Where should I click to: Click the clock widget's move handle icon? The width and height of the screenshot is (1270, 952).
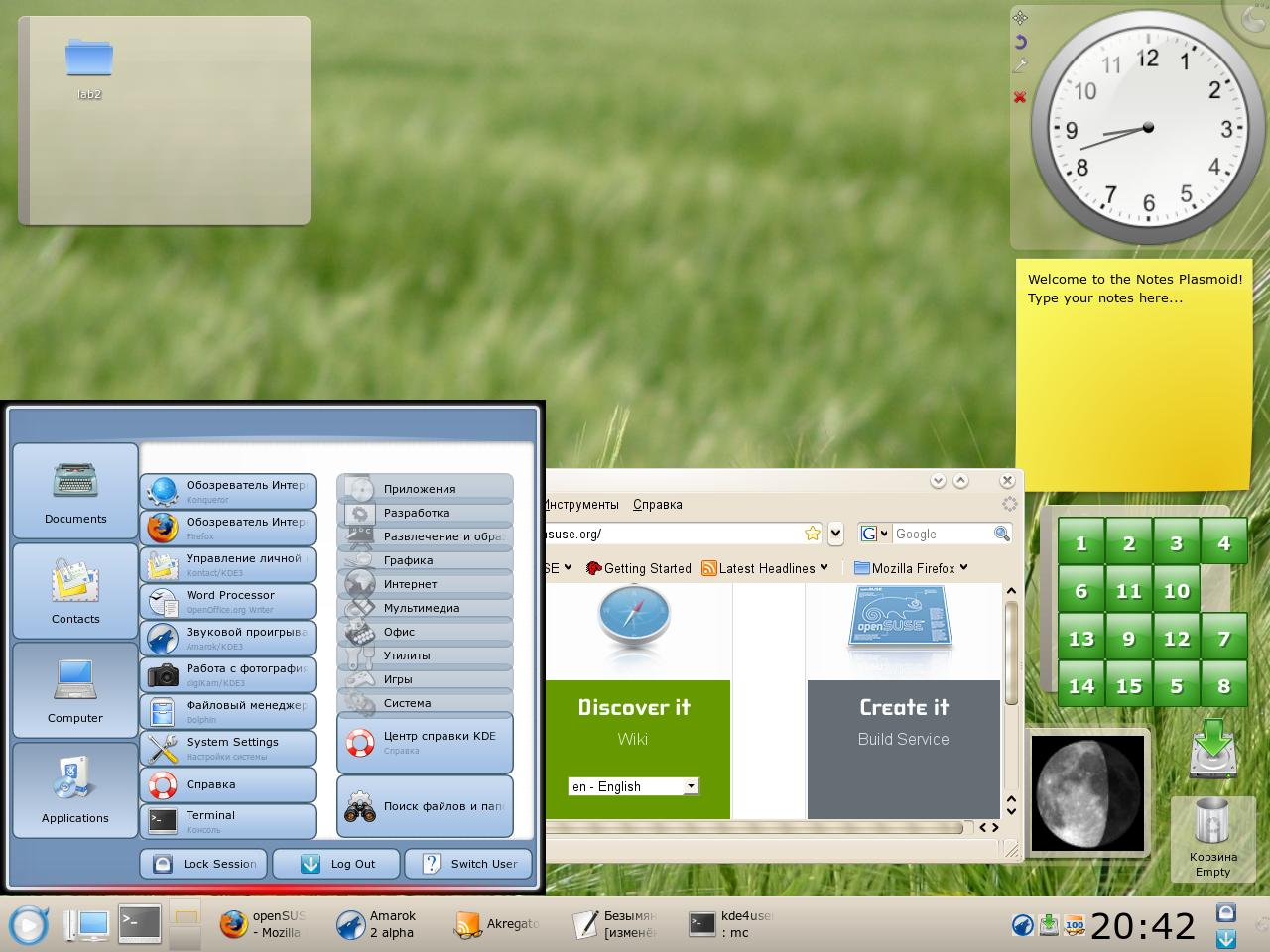[x=1019, y=18]
